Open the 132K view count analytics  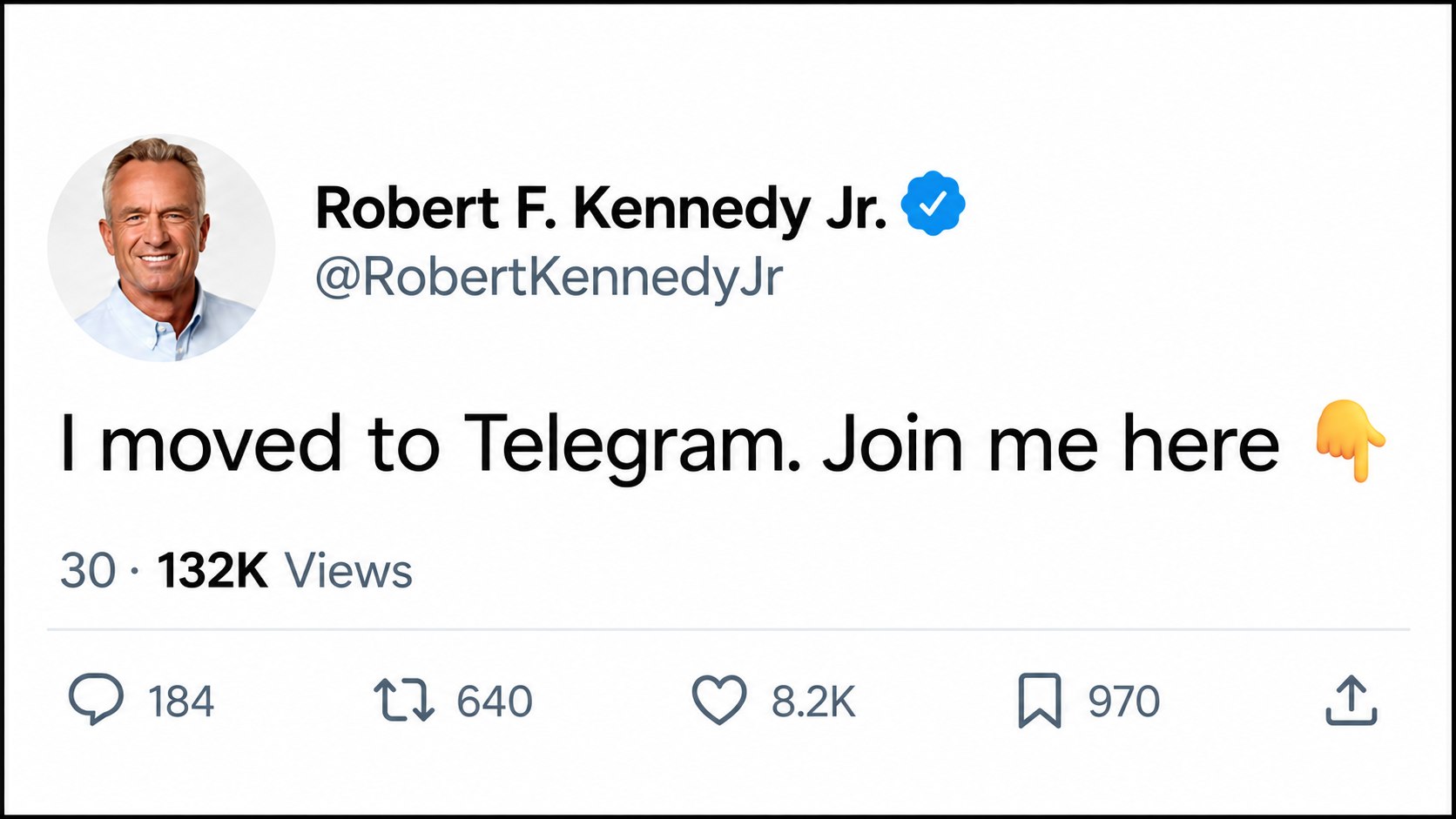coord(212,571)
